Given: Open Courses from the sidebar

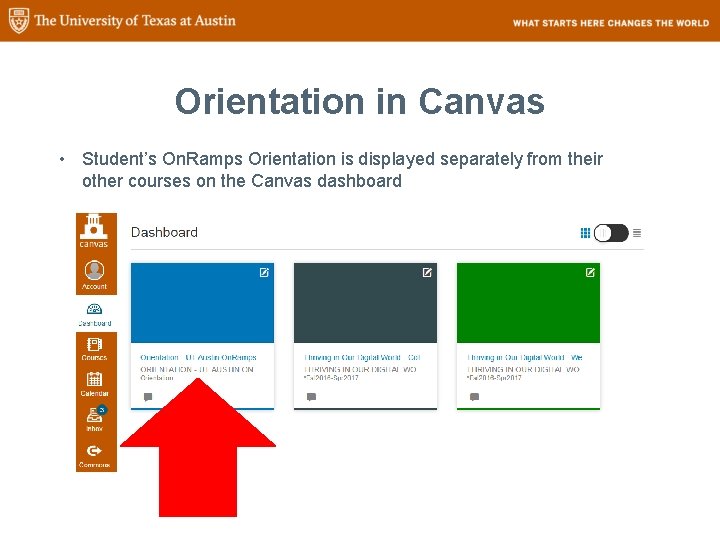Looking at the screenshot, I should [94, 349].
